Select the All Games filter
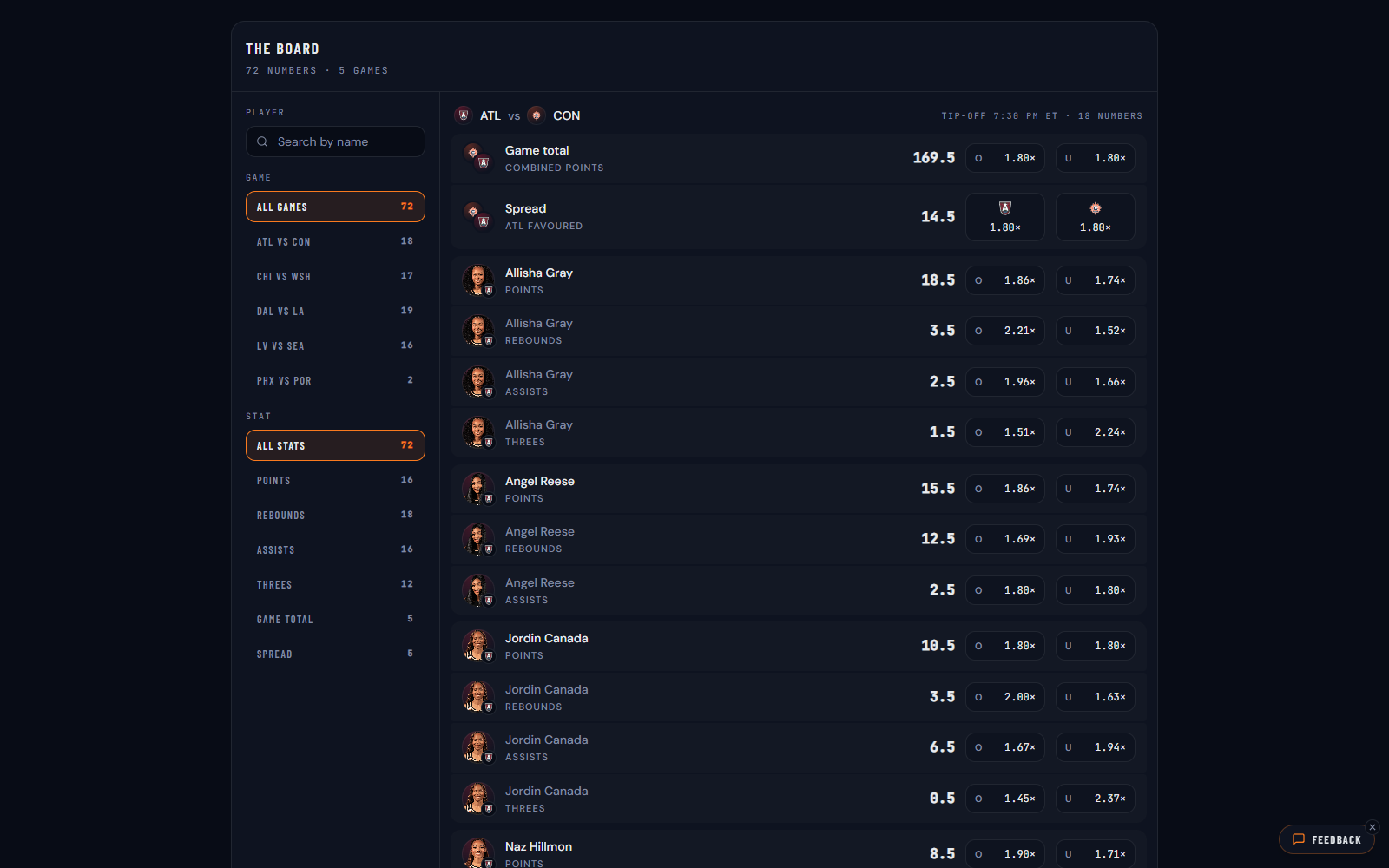This screenshot has width=1389, height=868. tap(335, 207)
